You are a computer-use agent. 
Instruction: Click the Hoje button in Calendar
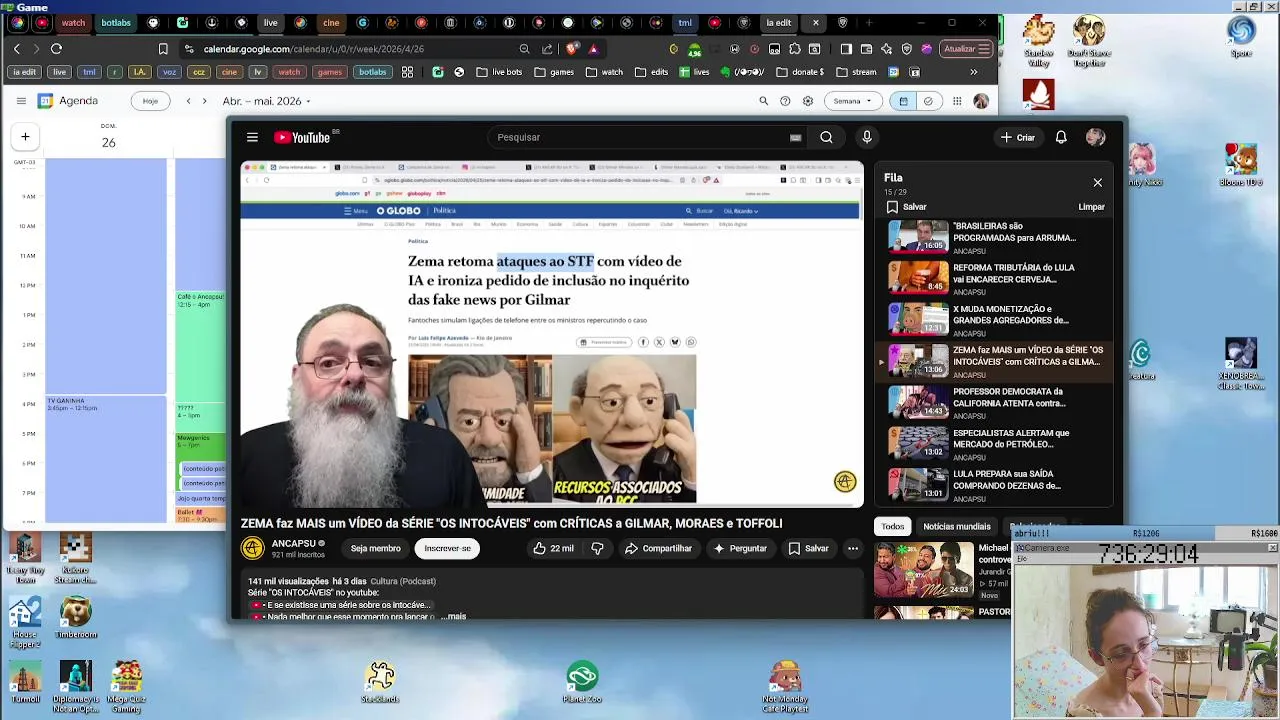click(x=150, y=101)
